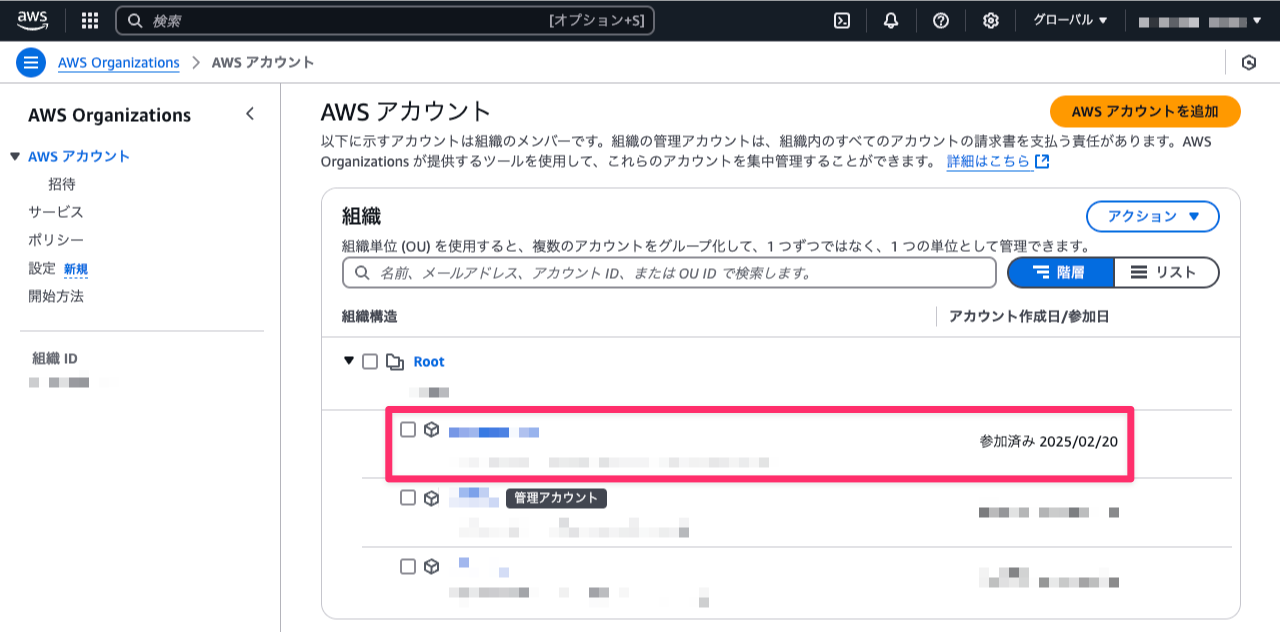Click the external link icon beside 詳細はこちら
Image resolution: width=1280 pixels, height=632 pixels.
(1042, 161)
